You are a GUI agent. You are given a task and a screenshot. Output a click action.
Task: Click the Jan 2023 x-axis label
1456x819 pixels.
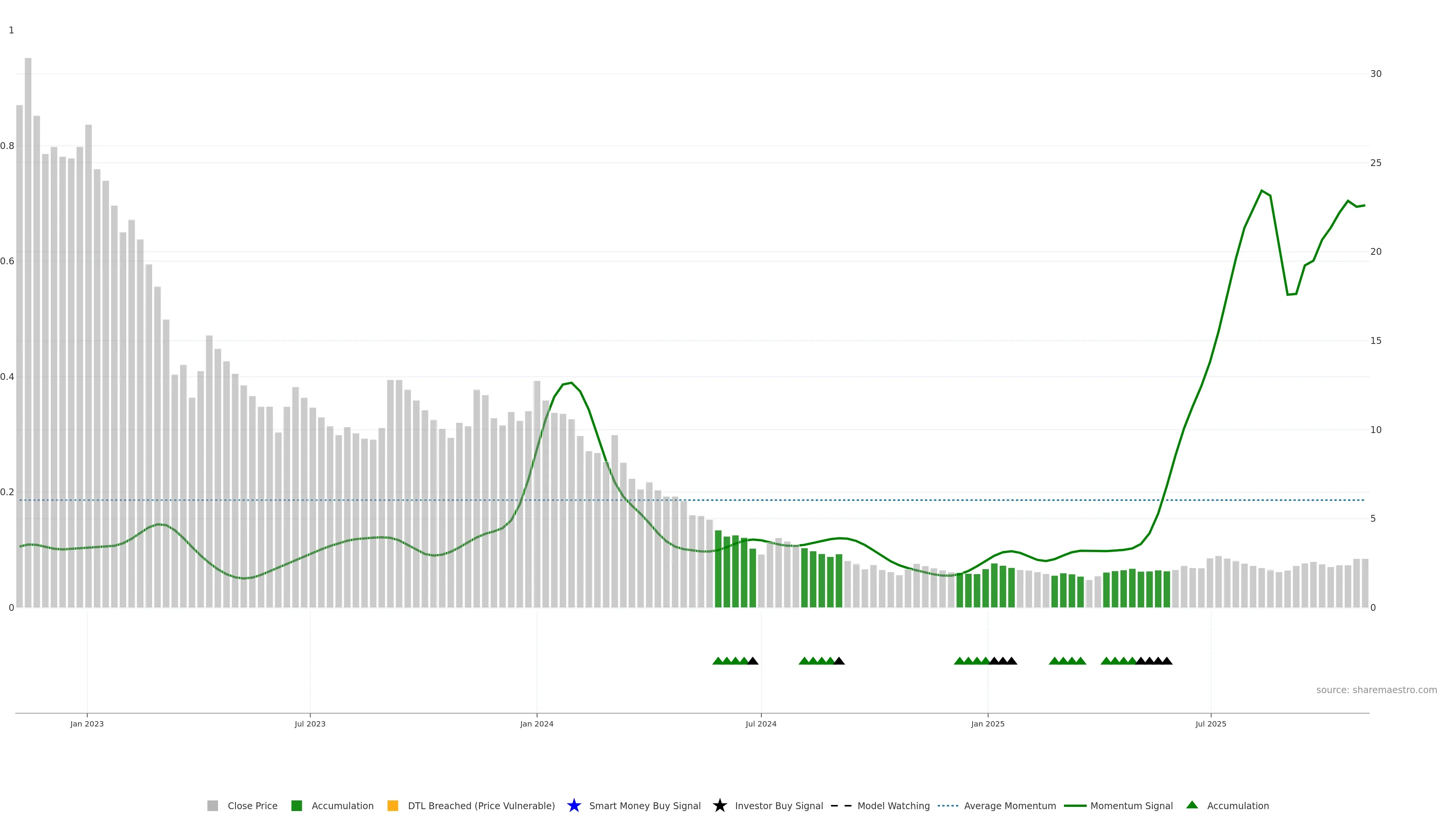[86, 723]
